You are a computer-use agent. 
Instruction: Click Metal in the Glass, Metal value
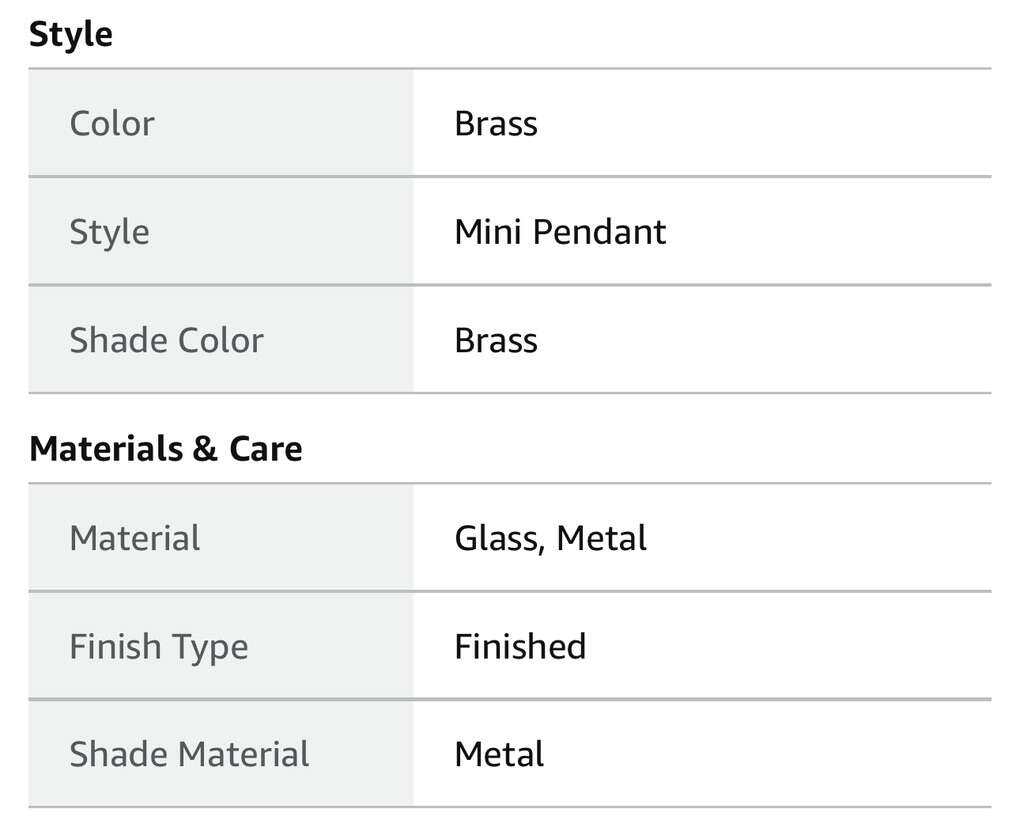pyautogui.click(x=602, y=539)
